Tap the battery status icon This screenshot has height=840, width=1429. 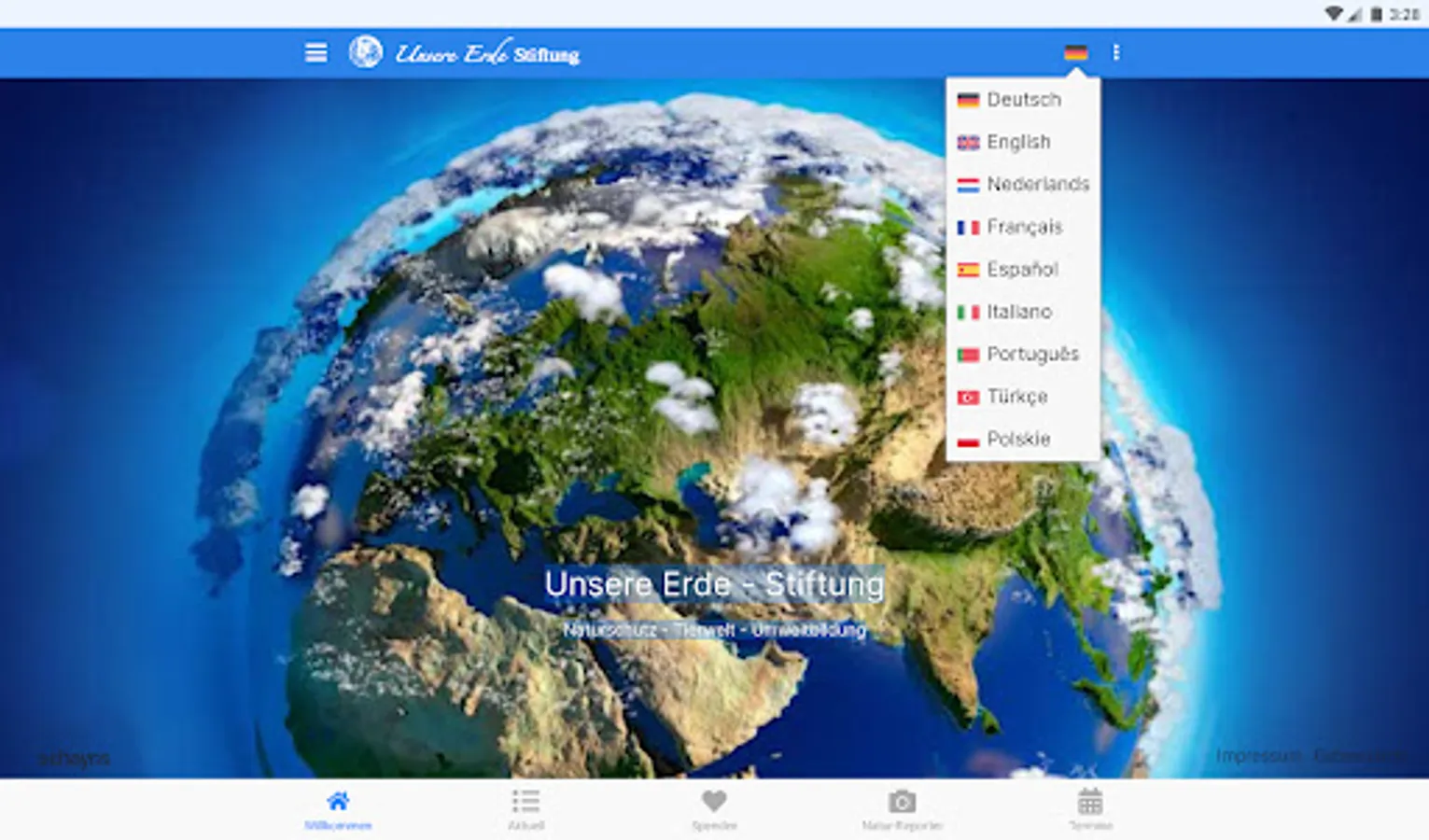[x=1376, y=13]
